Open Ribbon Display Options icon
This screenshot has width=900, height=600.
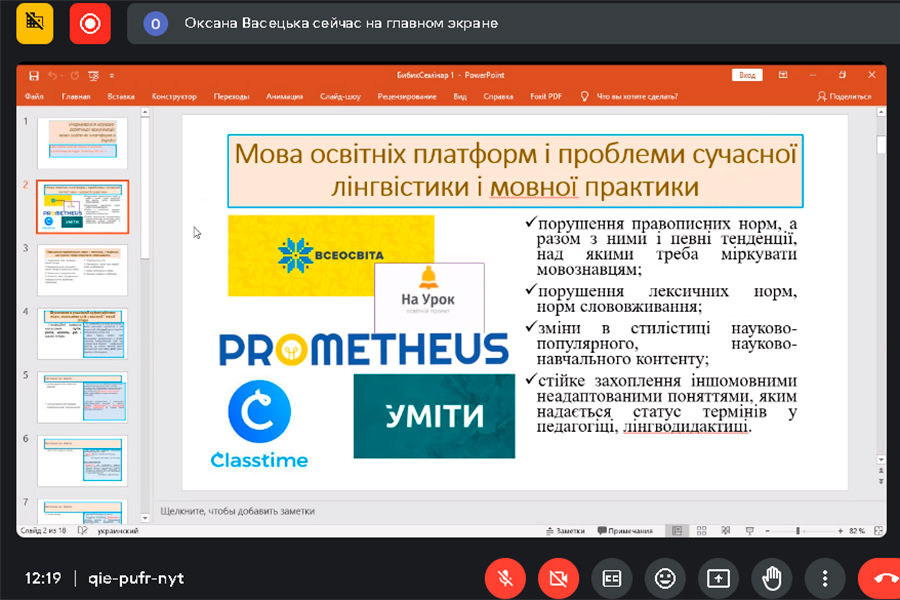(x=783, y=75)
